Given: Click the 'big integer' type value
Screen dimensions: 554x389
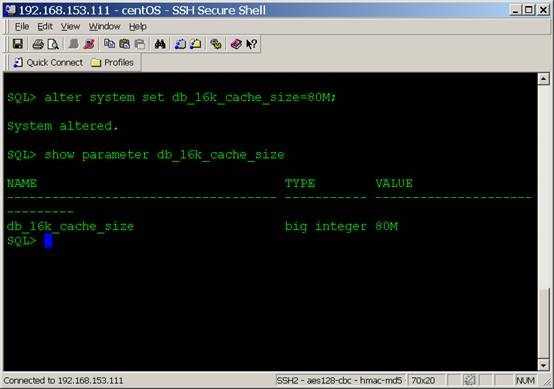Looking at the screenshot, I should pyautogui.click(x=325, y=226).
